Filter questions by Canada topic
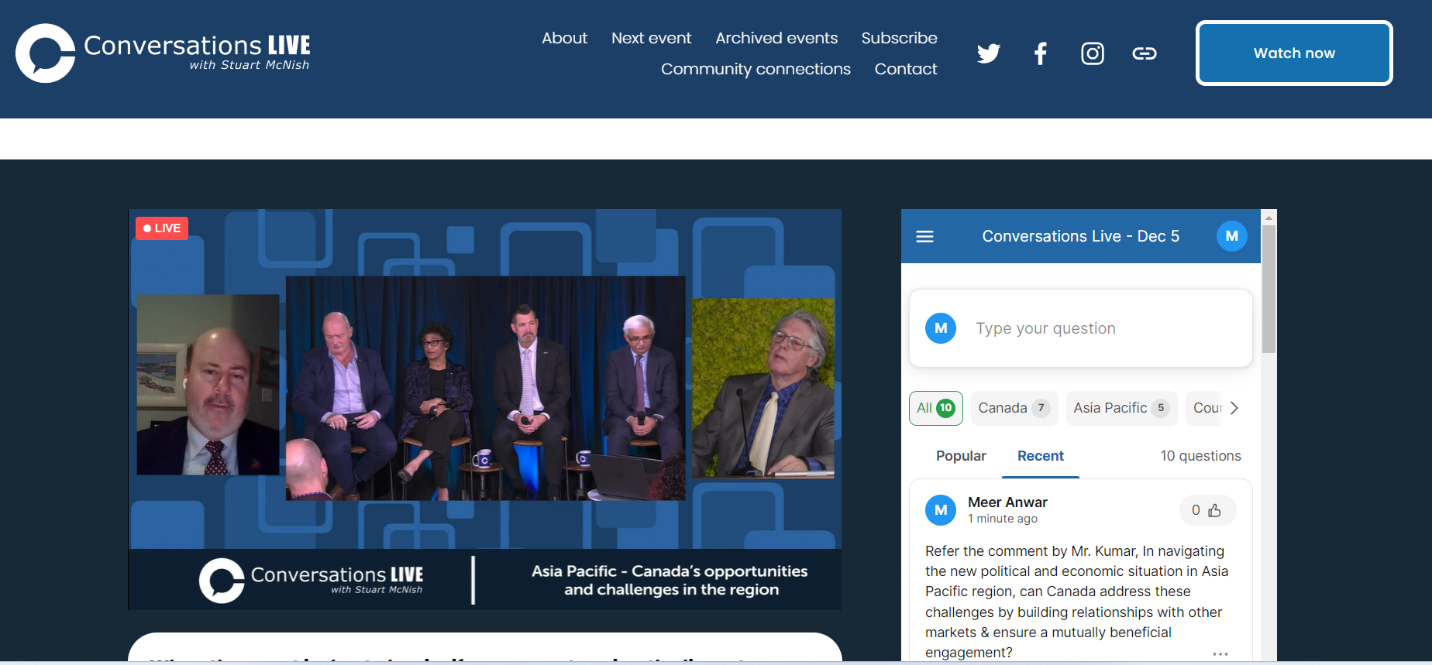Screen dimensions: 1432x665 (x=1011, y=408)
